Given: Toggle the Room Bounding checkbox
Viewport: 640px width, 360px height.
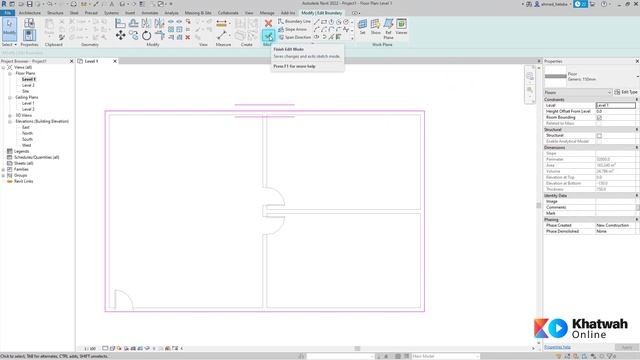Looking at the screenshot, I should coord(599,118).
